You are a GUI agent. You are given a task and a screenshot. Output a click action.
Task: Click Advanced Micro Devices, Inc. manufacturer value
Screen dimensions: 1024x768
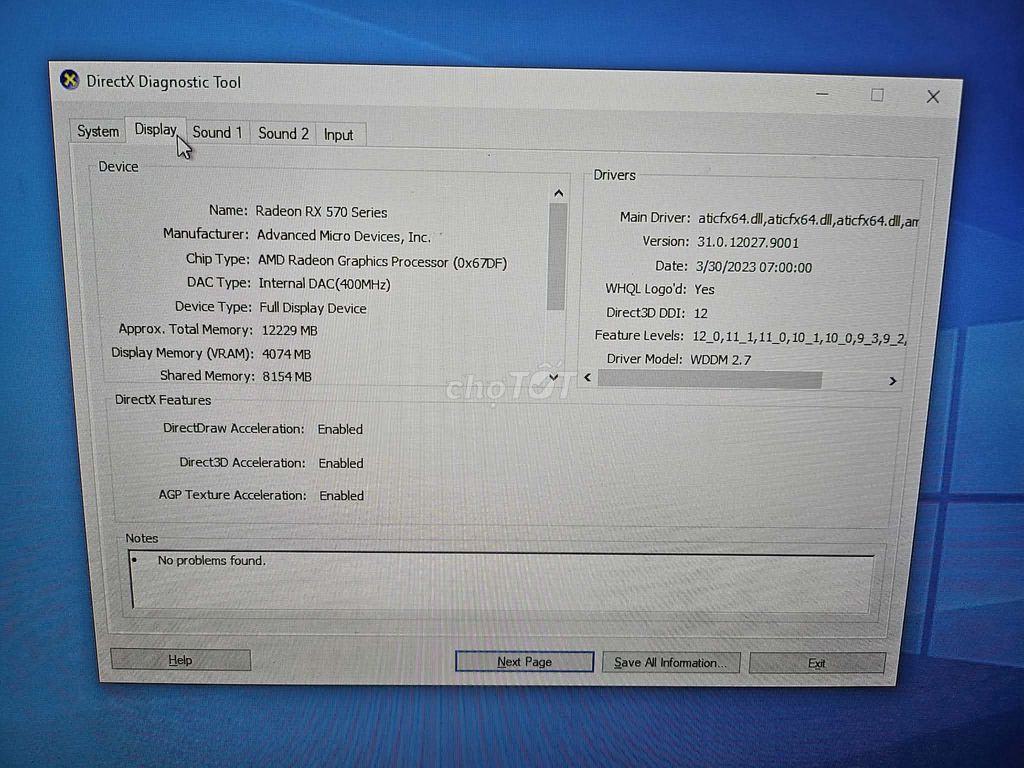point(344,236)
